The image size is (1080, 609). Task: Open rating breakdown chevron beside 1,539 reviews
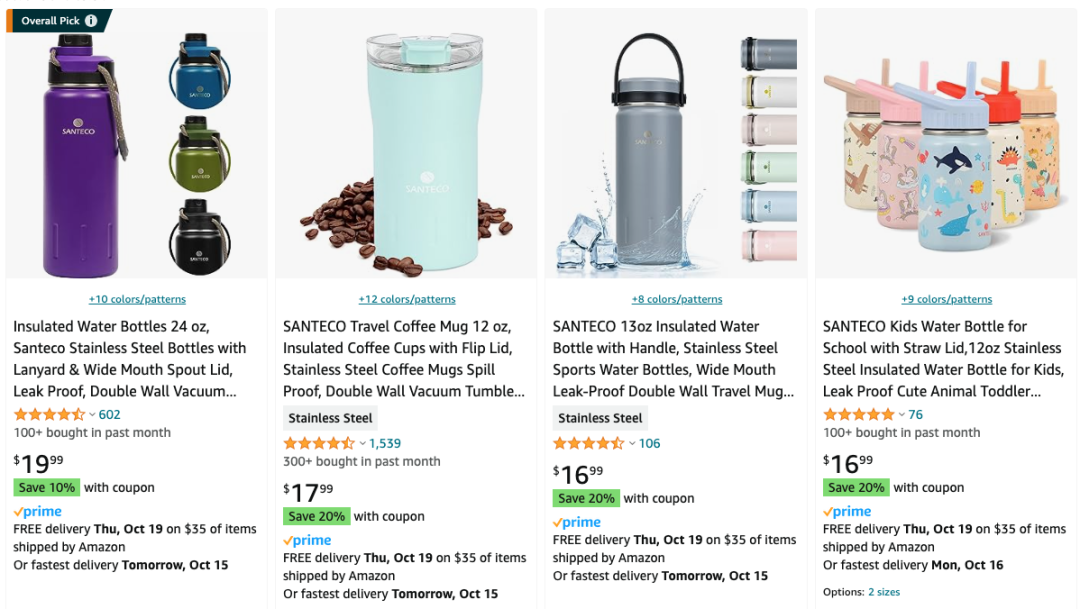pyautogui.click(x=362, y=444)
